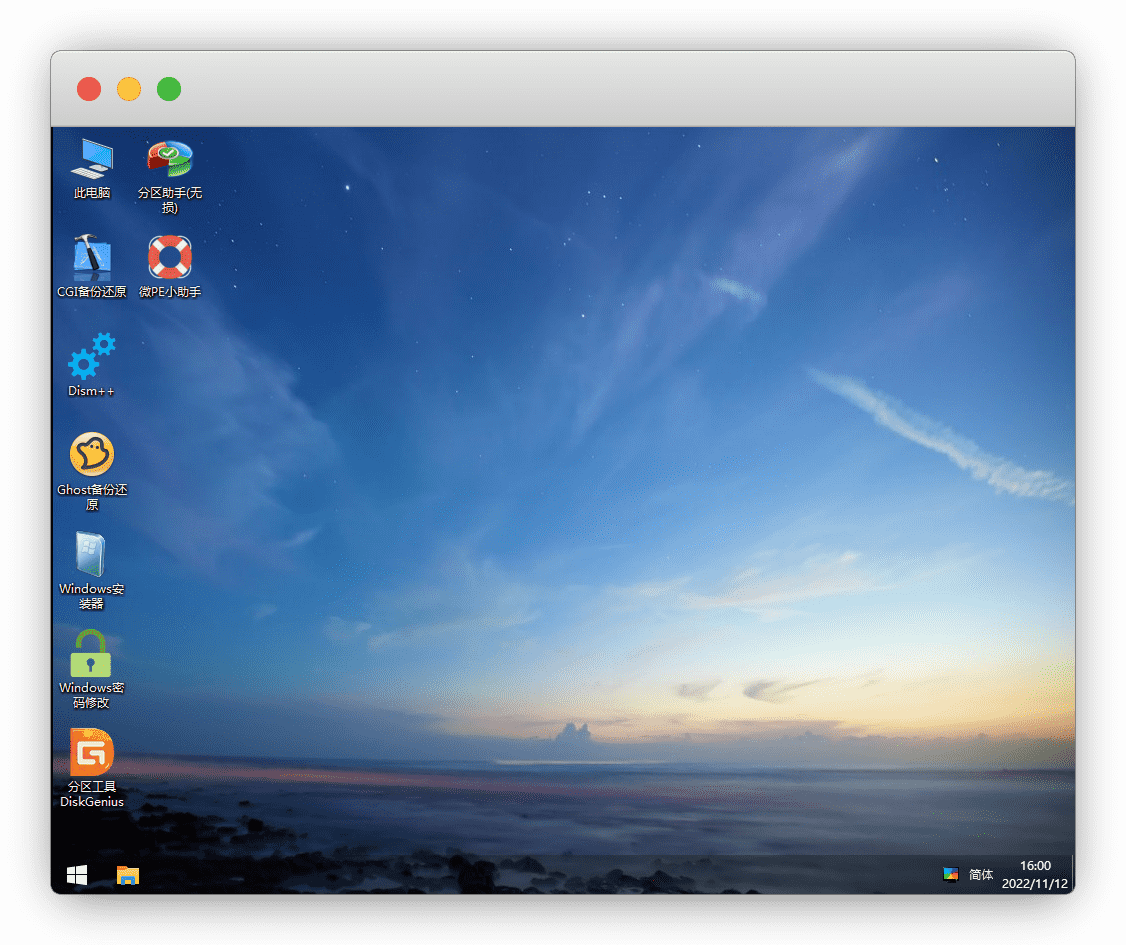
Task: Click the Windows安装器 installer icon
Action: click(92, 555)
